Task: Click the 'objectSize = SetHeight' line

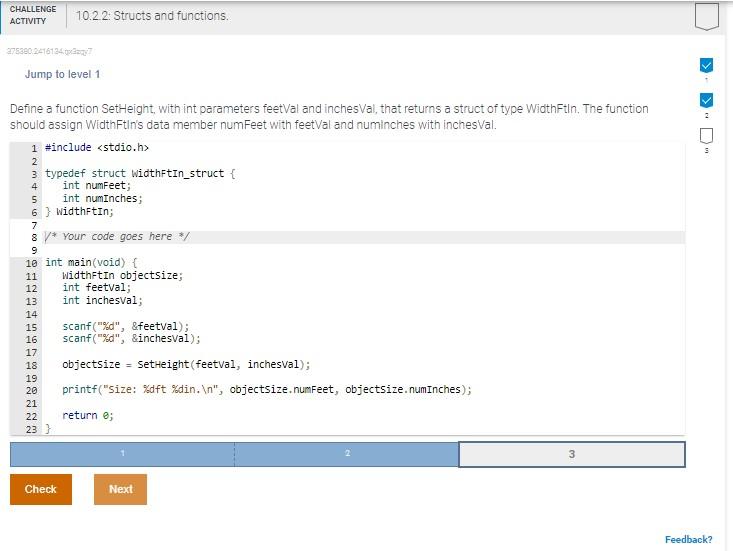Action: pos(186,365)
